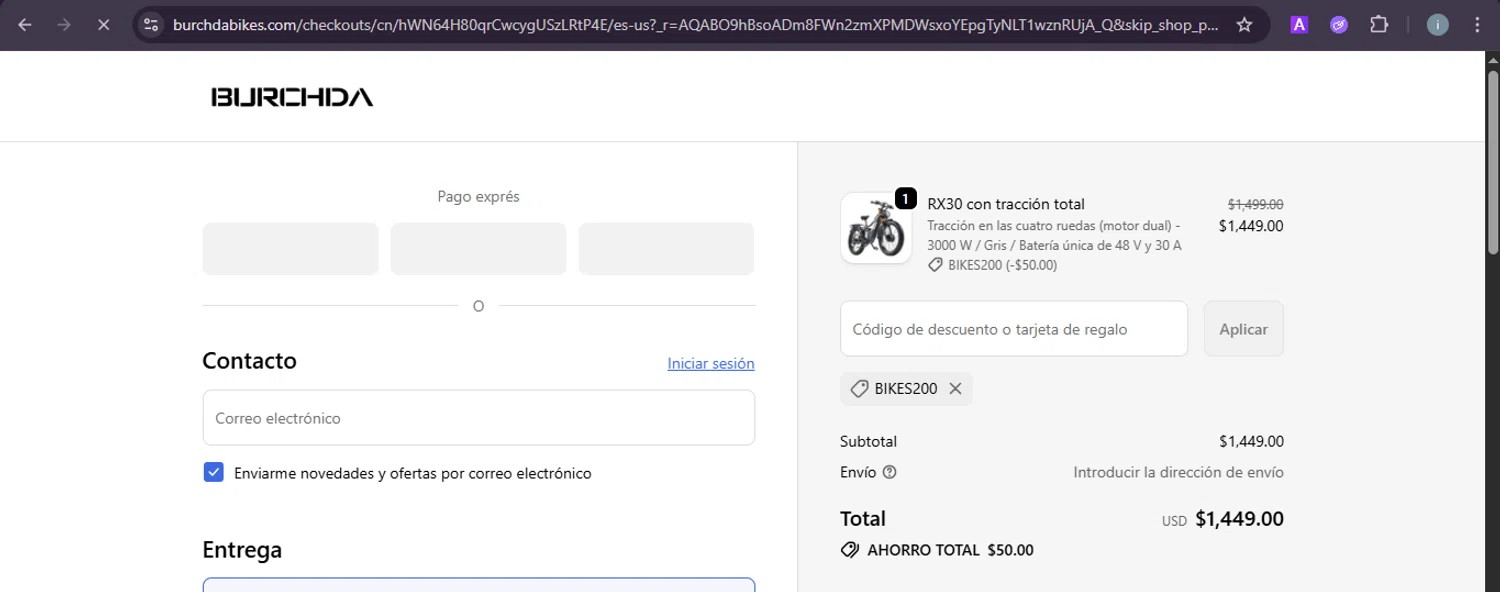
Task: Open the Iniciar sesión link
Action: (x=711, y=364)
